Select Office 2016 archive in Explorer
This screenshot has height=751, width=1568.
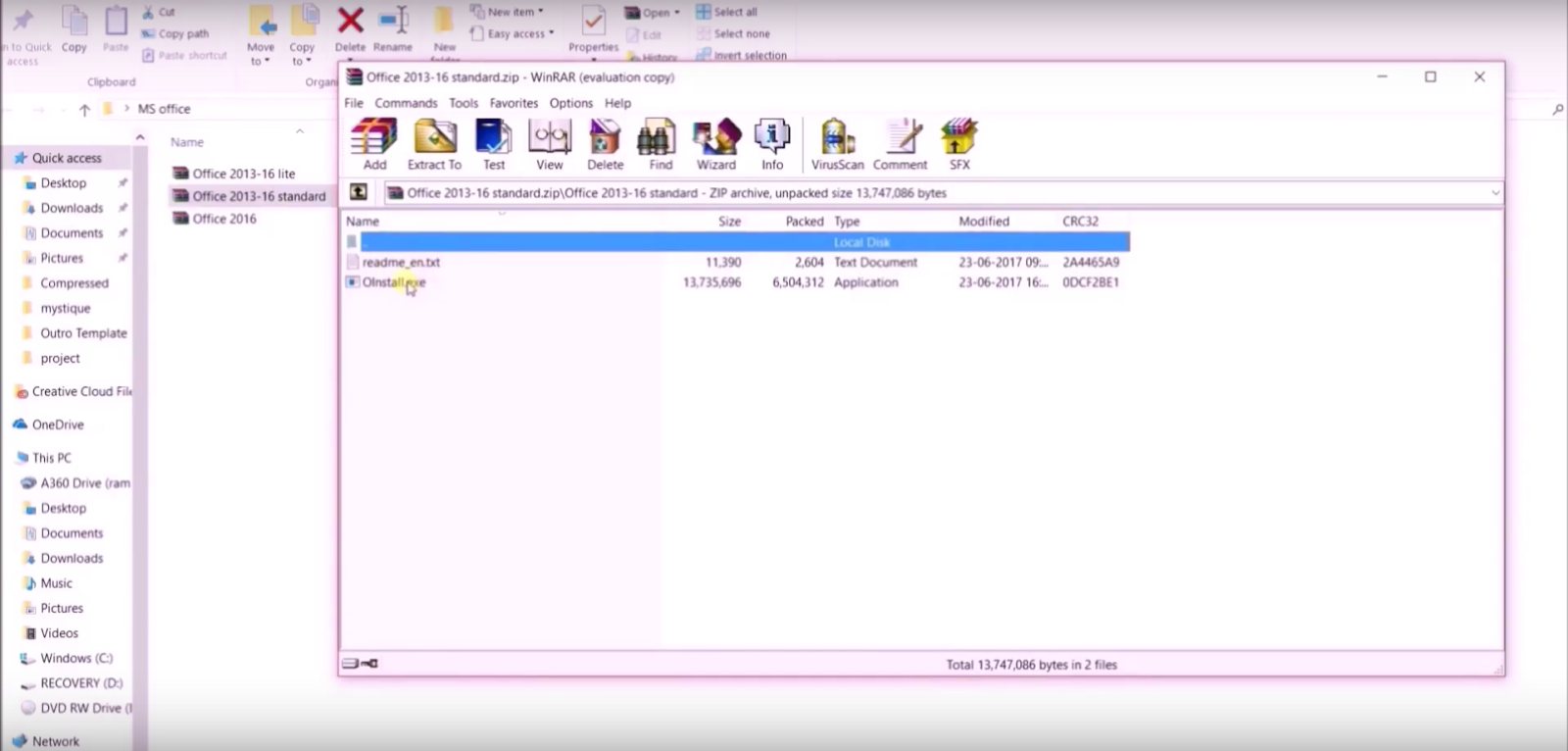215,219
